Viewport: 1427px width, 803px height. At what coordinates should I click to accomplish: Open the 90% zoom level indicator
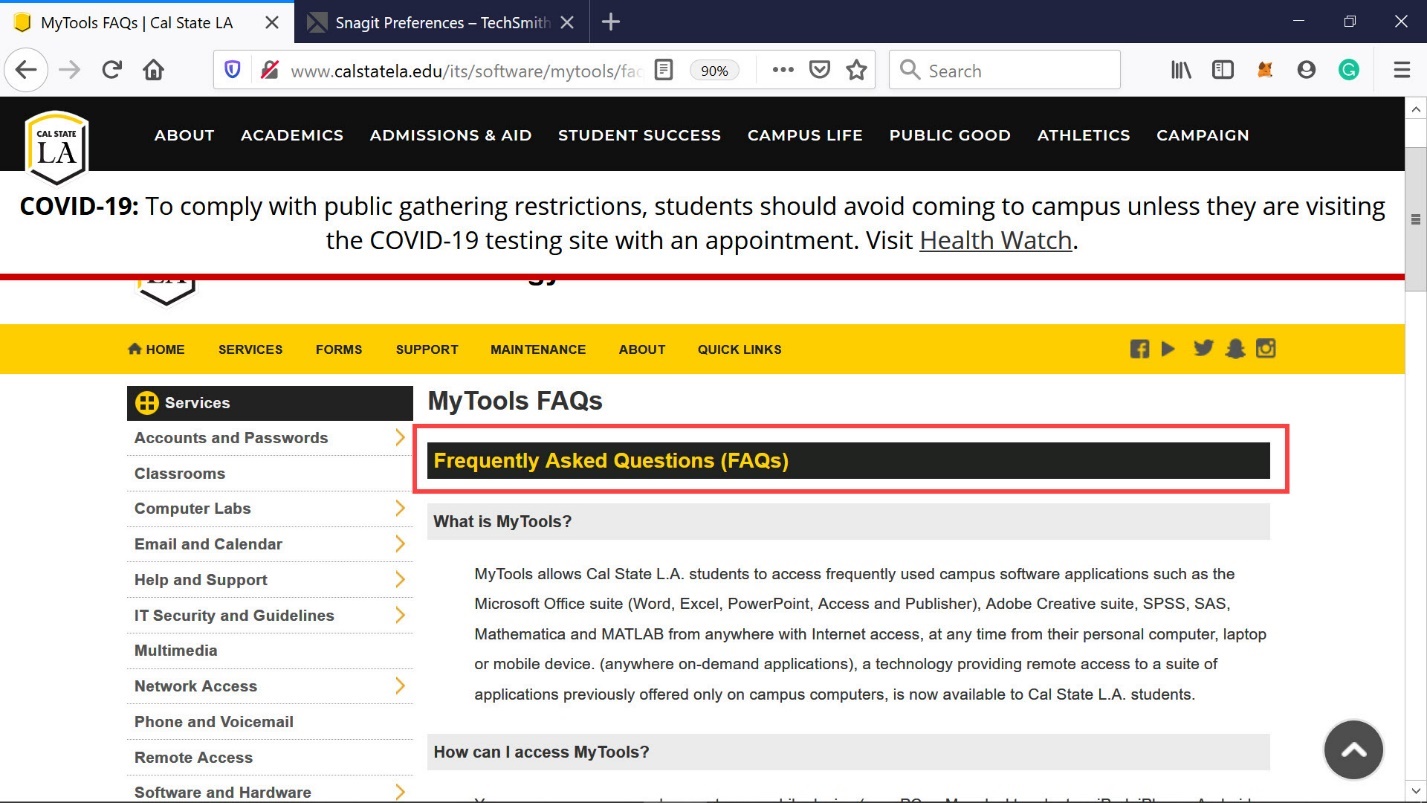pyautogui.click(x=714, y=71)
